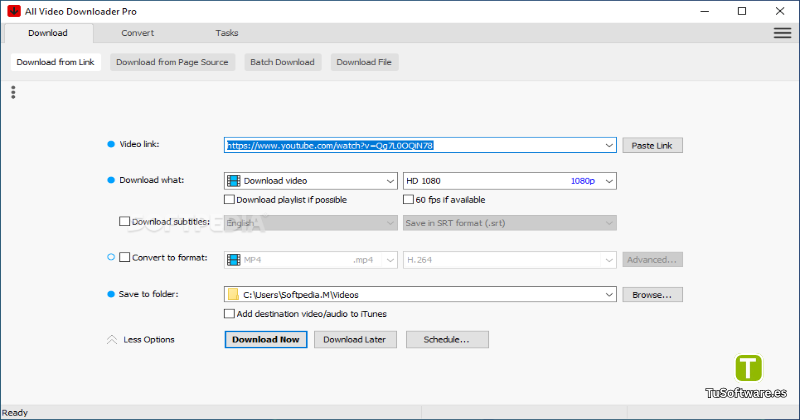Check the Convert to format option

point(124,257)
